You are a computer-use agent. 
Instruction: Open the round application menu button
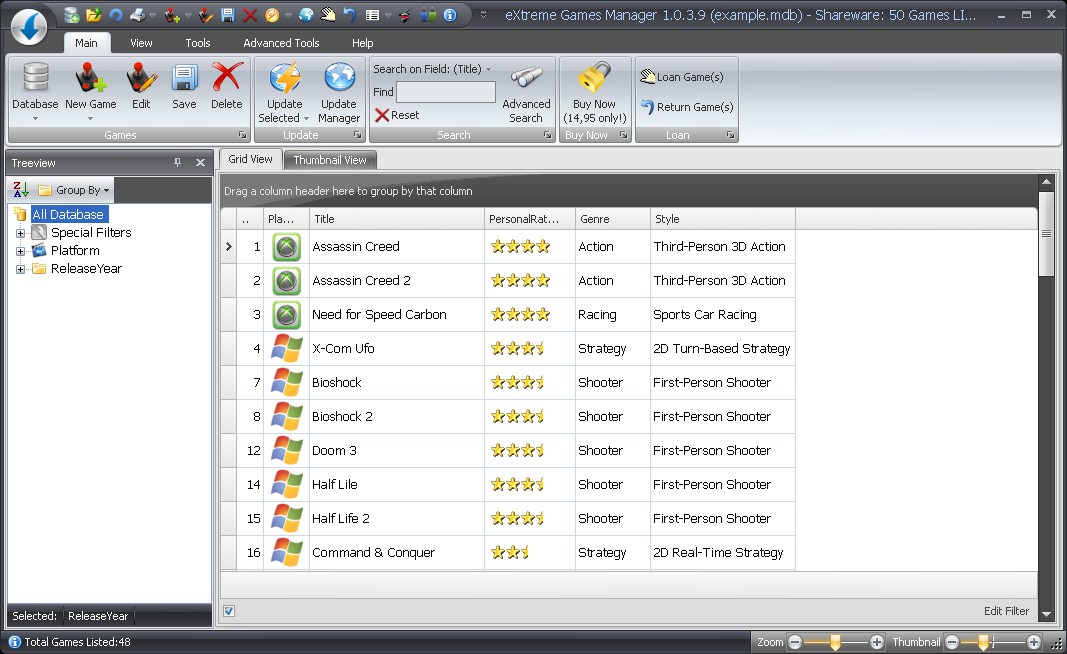click(x=29, y=27)
